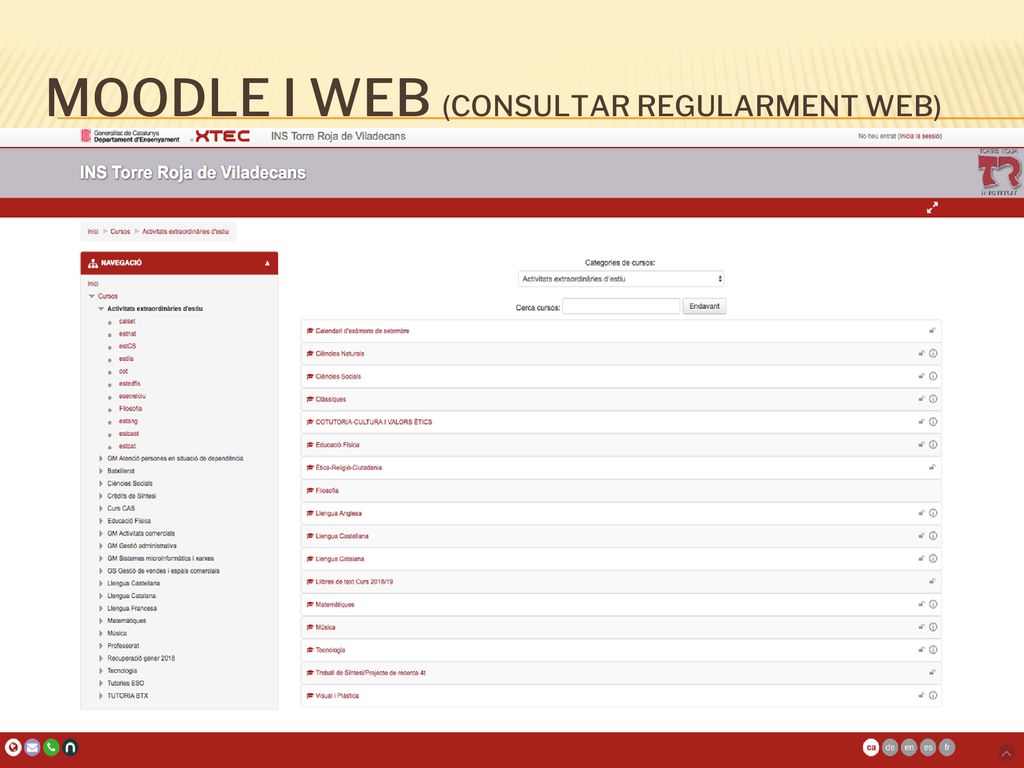Click the info icon for Ciències Naturals
This screenshot has height=768, width=1024.
[933, 353]
